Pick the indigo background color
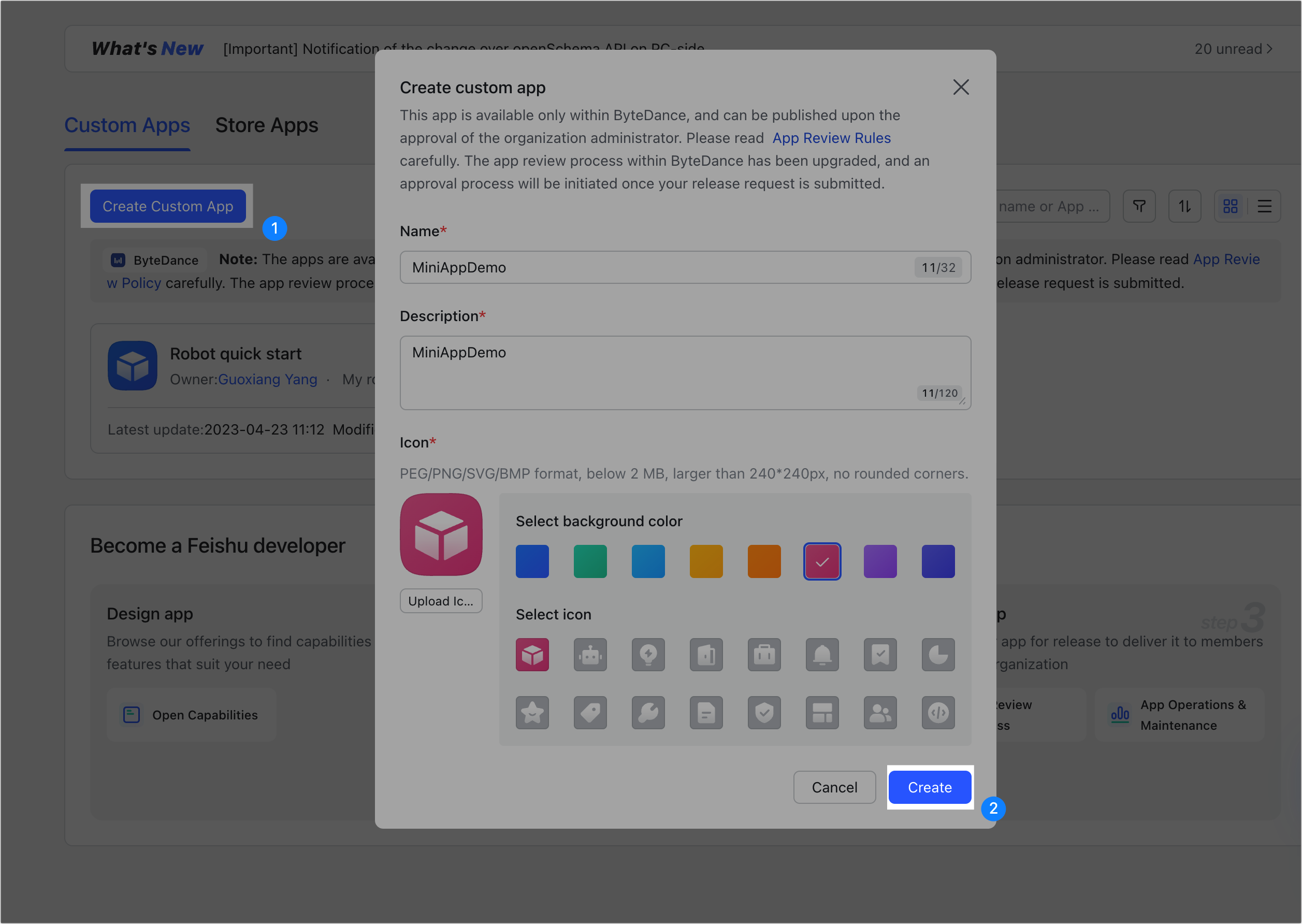This screenshot has height=924, width=1302. pyautogui.click(x=938, y=561)
